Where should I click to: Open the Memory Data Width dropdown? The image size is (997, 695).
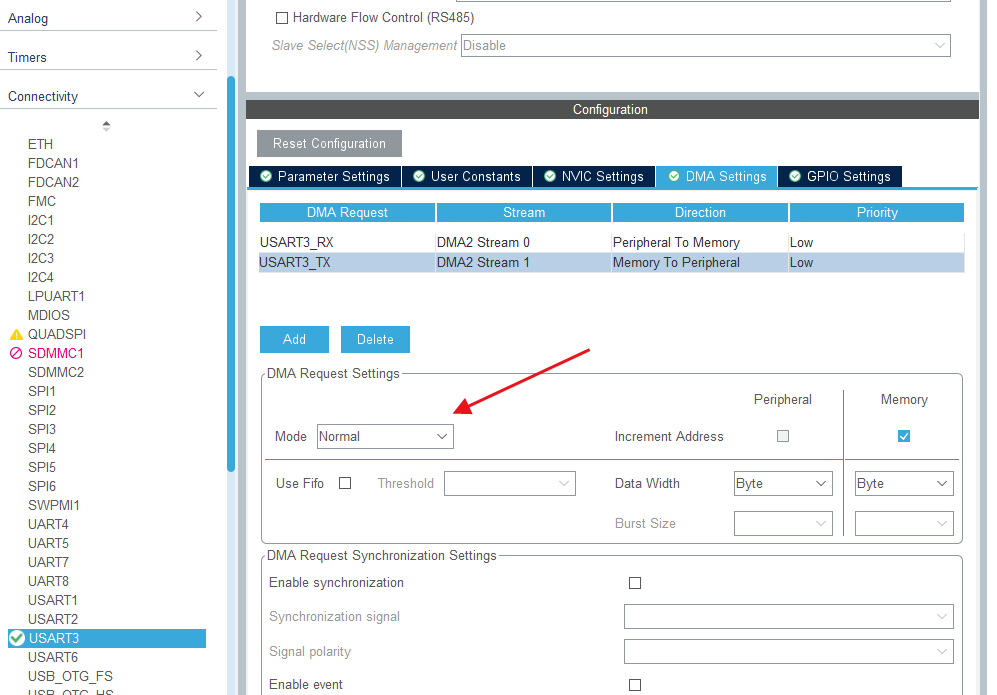coord(904,483)
